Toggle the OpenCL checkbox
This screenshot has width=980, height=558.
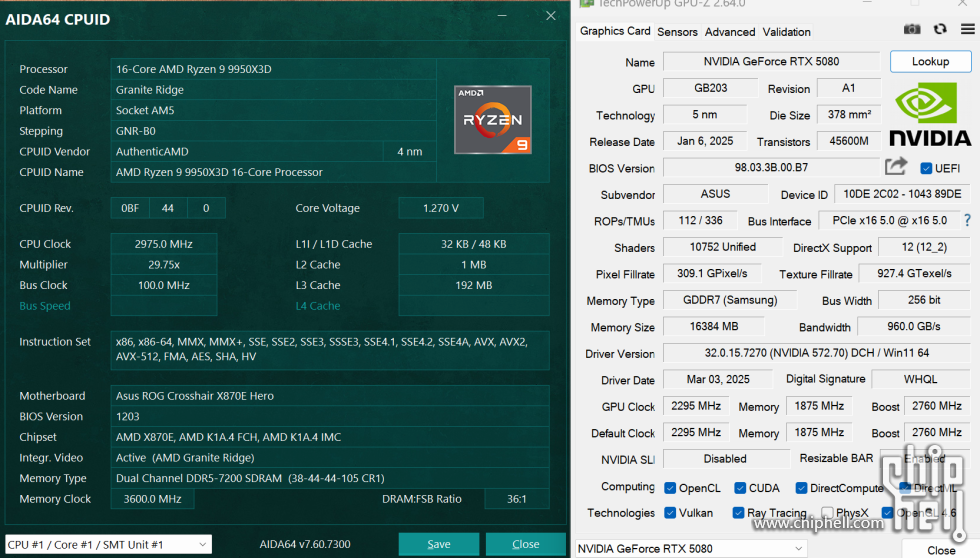tap(670, 487)
